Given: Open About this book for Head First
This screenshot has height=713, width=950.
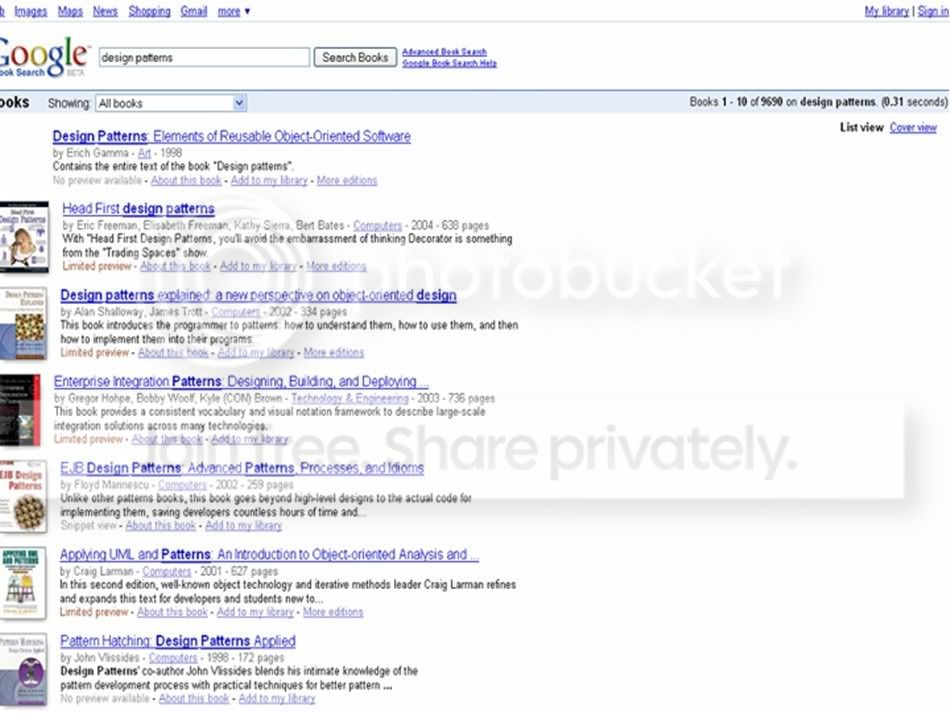Looking at the screenshot, I should point(176,266).
